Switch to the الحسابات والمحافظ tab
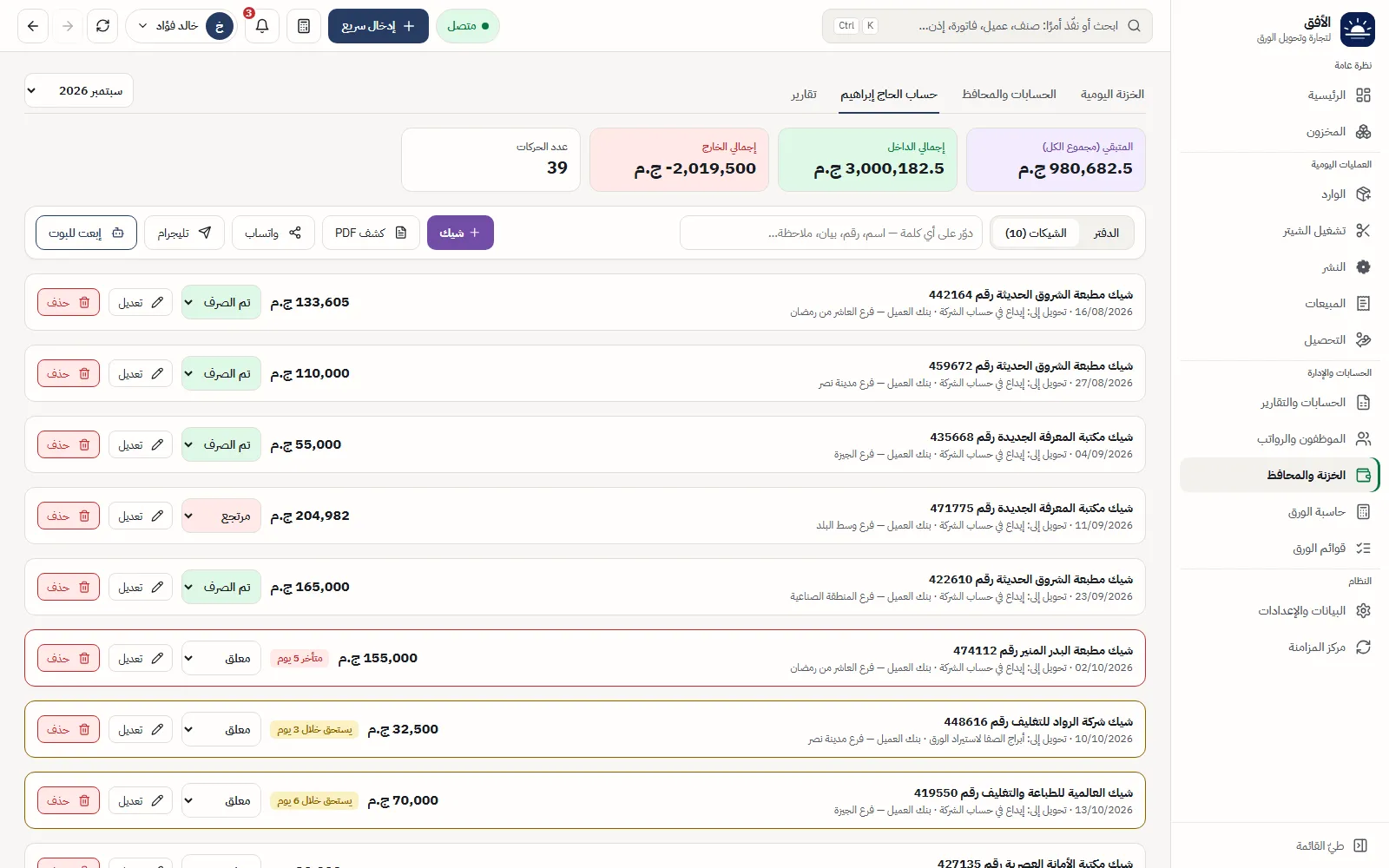 [x=1009, y=95]
